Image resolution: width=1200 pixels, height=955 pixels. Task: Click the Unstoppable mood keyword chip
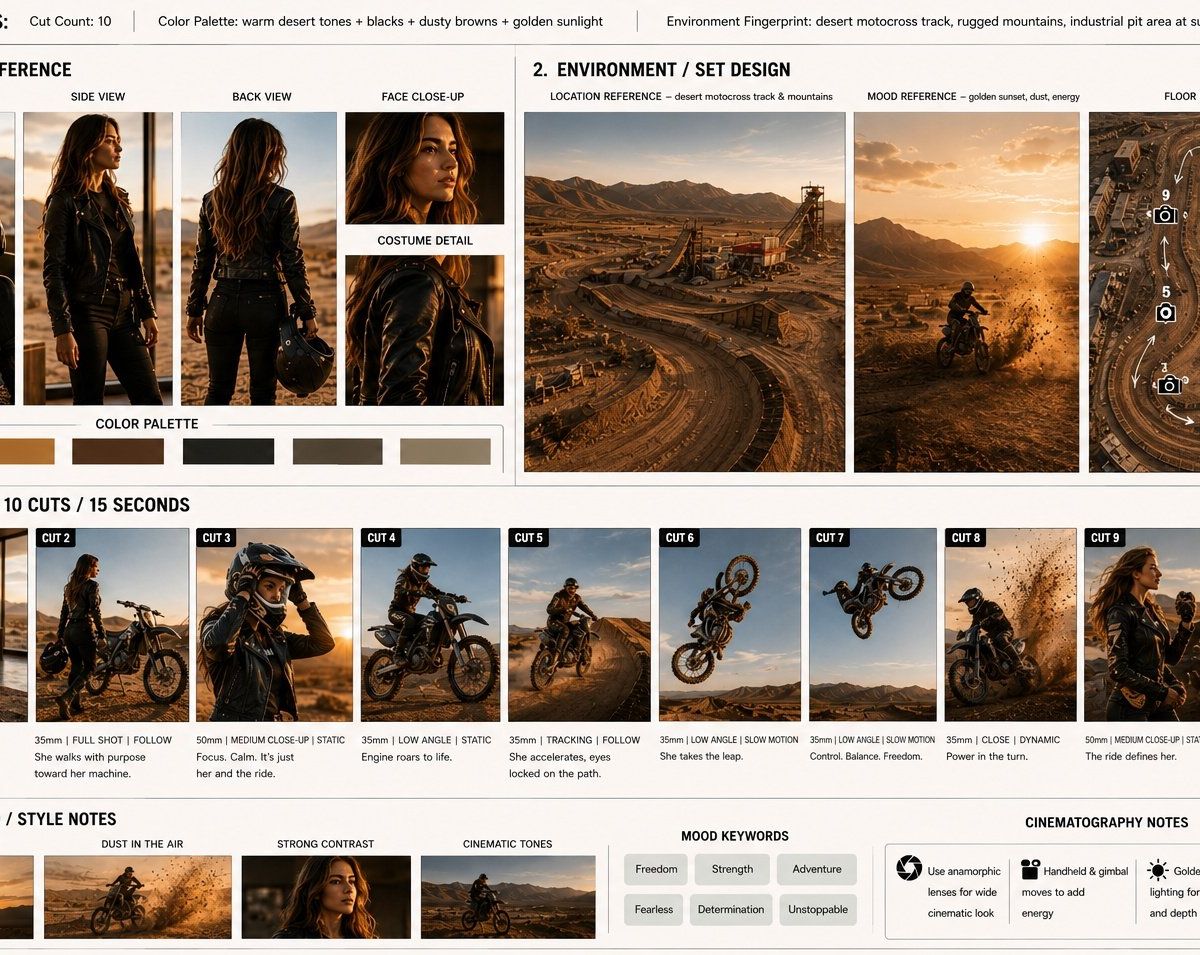click(x=817, y=909)
